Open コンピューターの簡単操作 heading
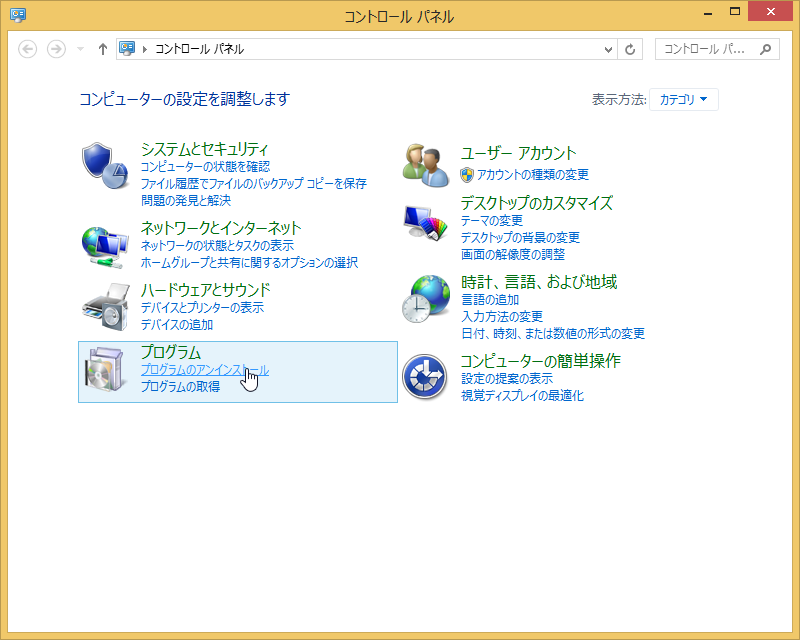The image size is (800, 640). pyautogui.click(x=540, y=361)
